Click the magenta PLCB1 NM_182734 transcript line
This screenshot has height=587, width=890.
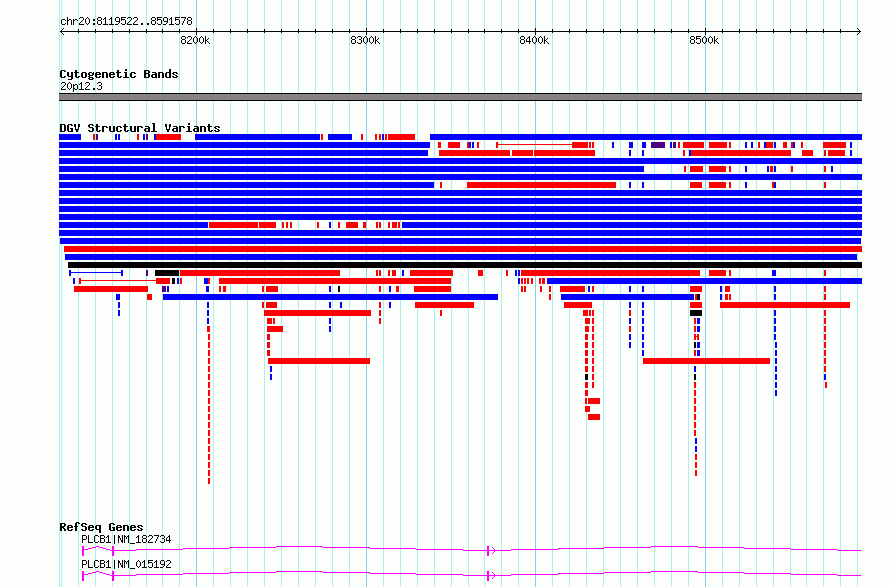pyautogui.click(x=472, y=550)
